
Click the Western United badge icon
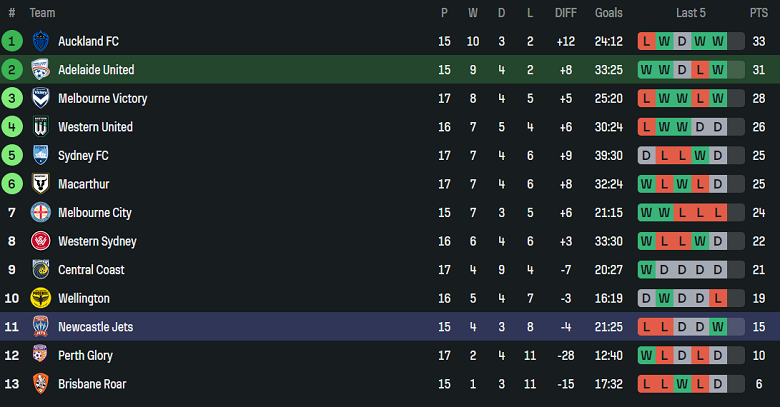41,127
